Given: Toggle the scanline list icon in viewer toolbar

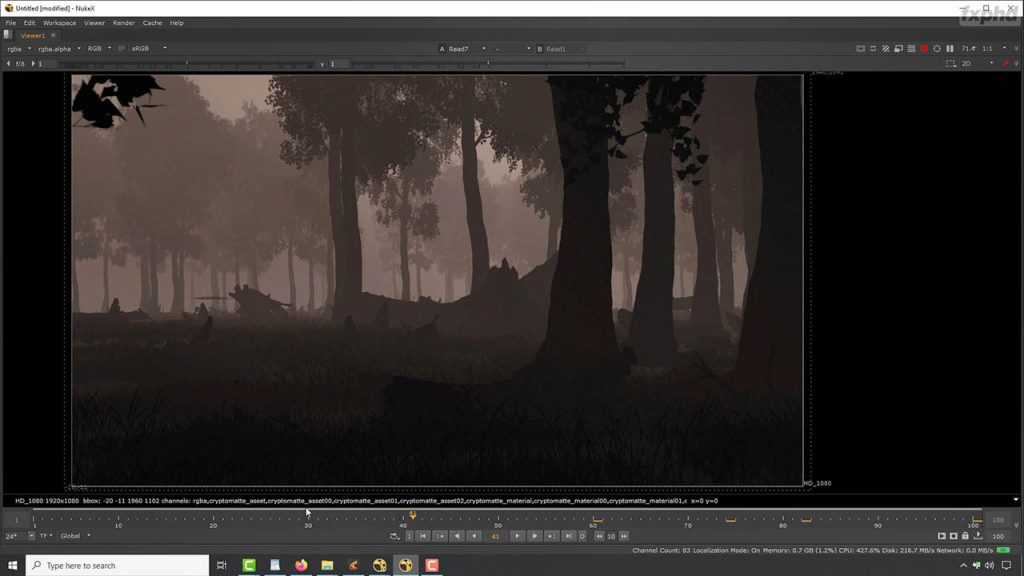Looking at the screenshot, I should pos(911,49).
